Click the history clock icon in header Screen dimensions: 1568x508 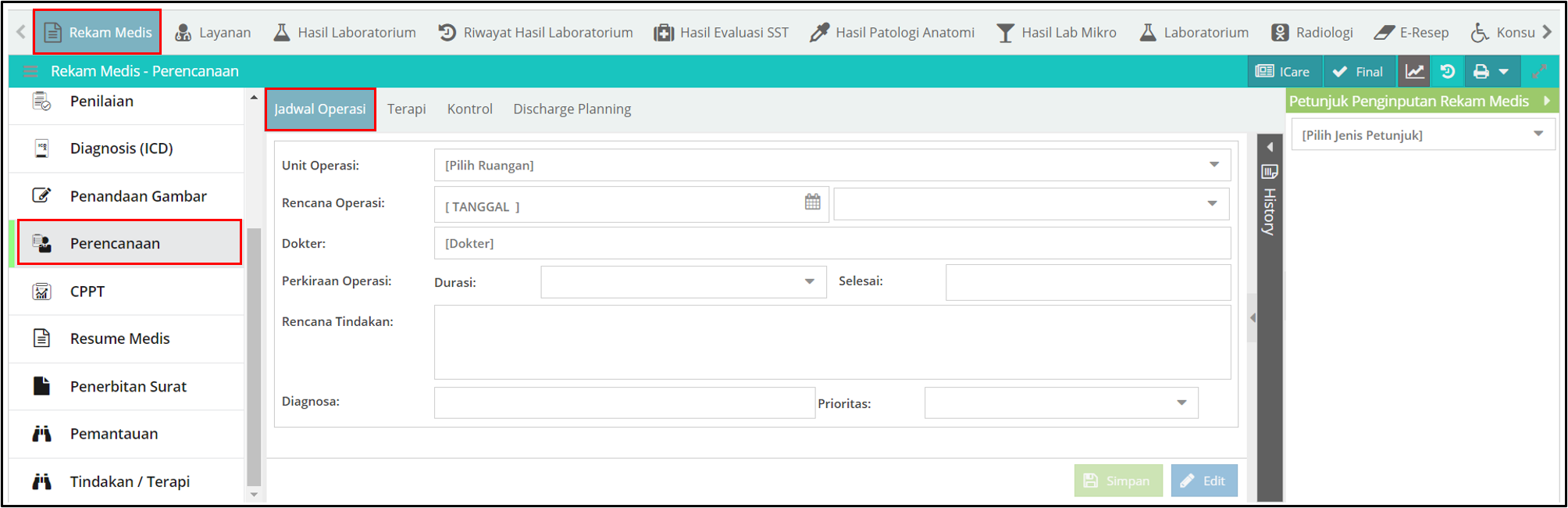coord(1448,71)
